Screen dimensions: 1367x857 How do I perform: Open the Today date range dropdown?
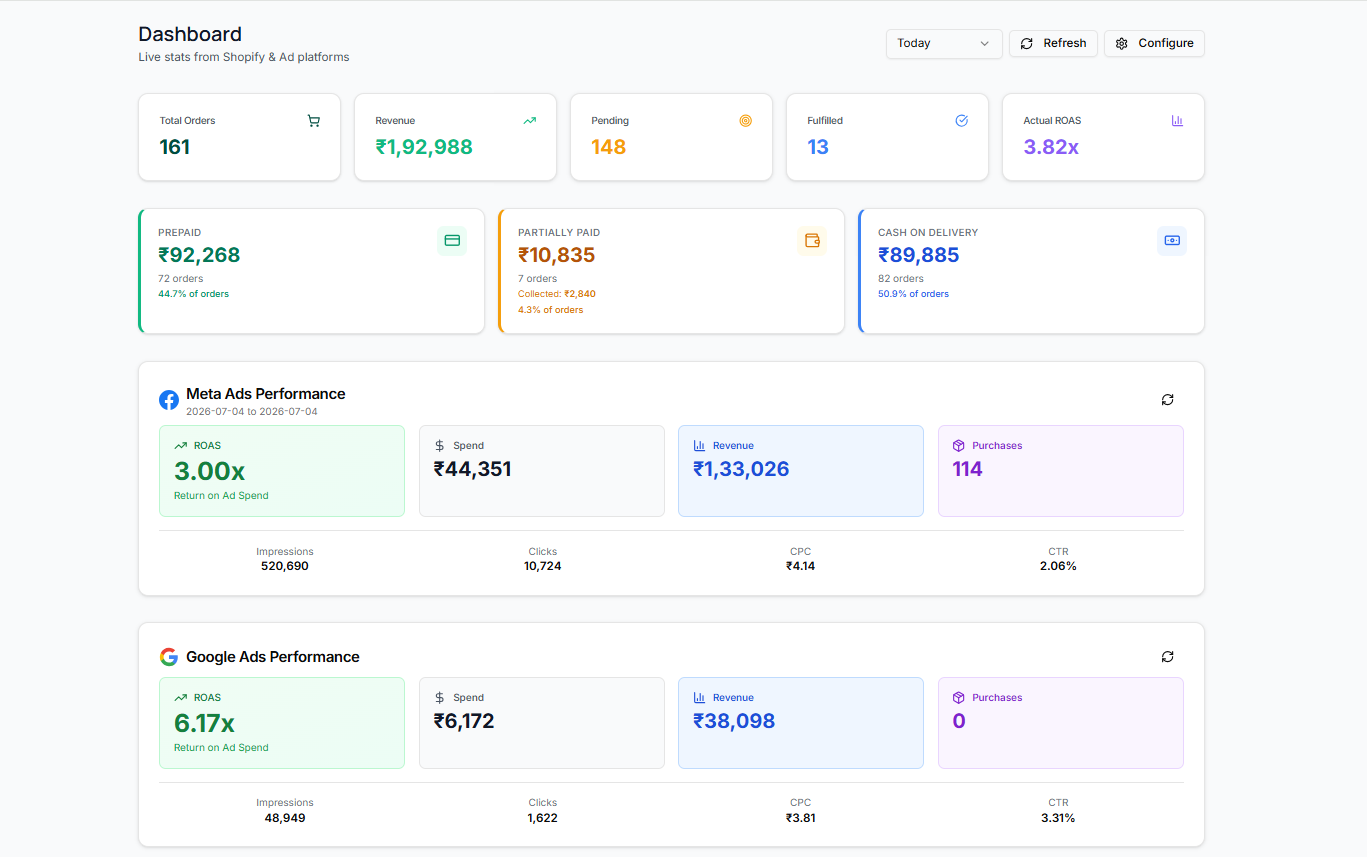(x=944, y=44)
